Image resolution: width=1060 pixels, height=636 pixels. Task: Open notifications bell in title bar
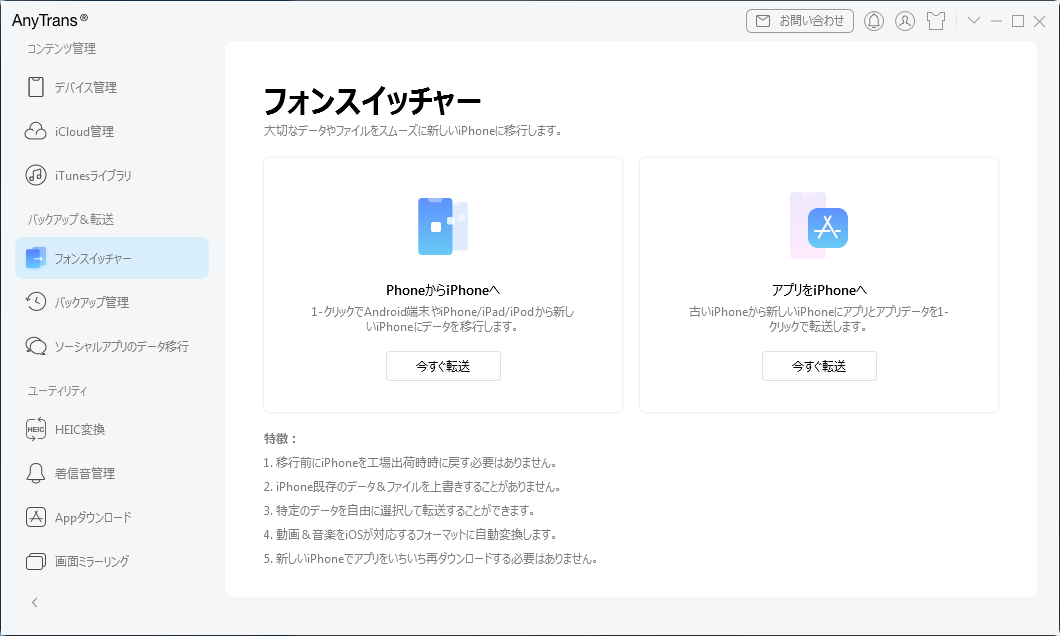click(x=874, y=21)
